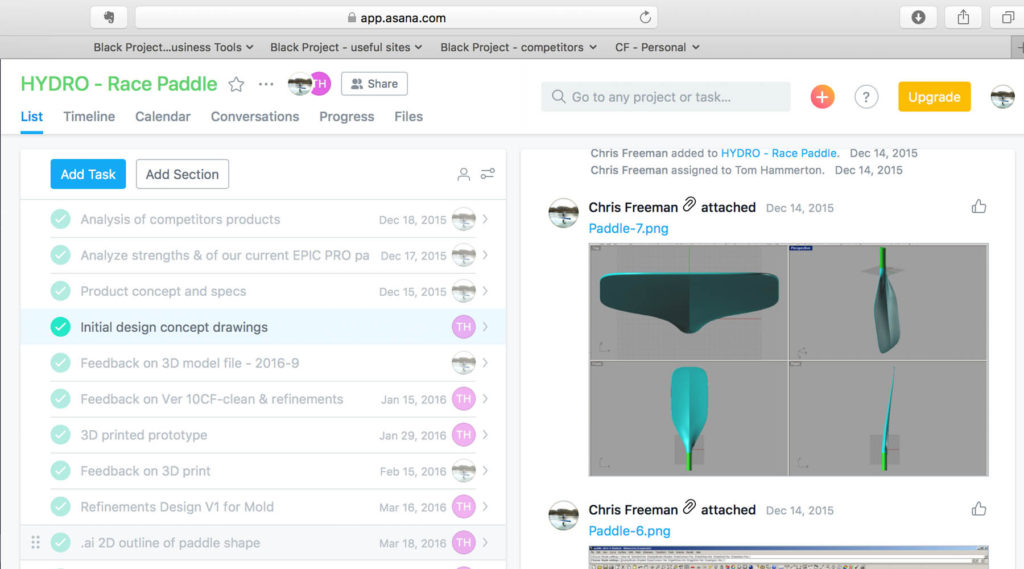Expand details chevron for Product concept and specs
This screenshot has height=569, width=1024.
tap(485, 291)
